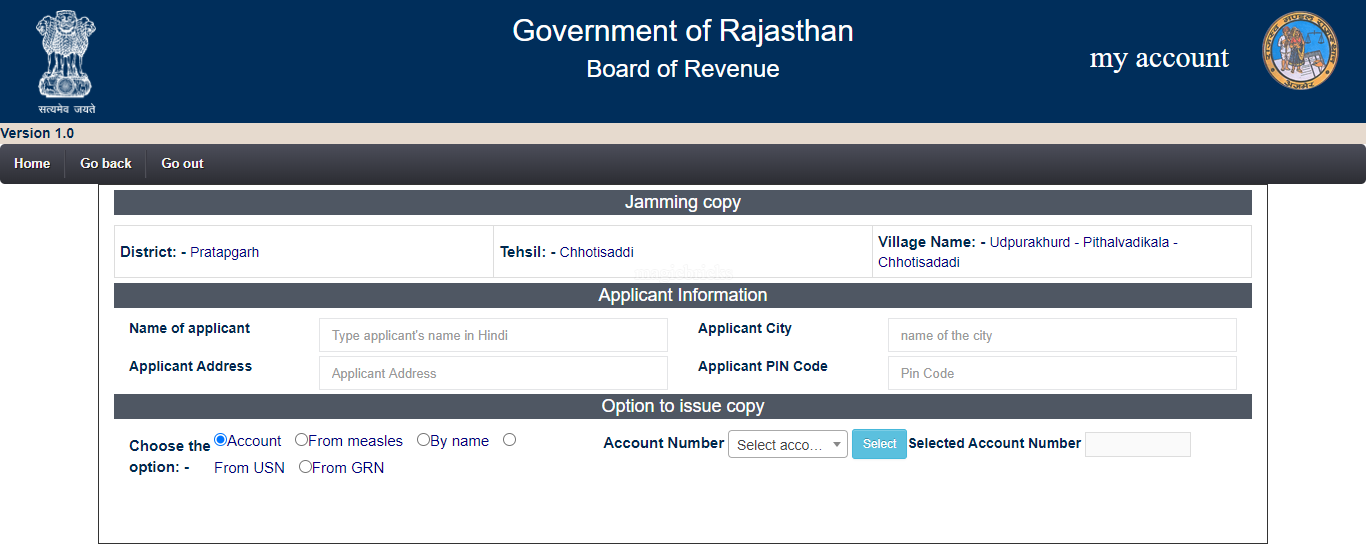The height and width of the screenshot is (548, 1366).
Task: Click the Applicant PIN Code field
Action: click(x=1061, y=374)
